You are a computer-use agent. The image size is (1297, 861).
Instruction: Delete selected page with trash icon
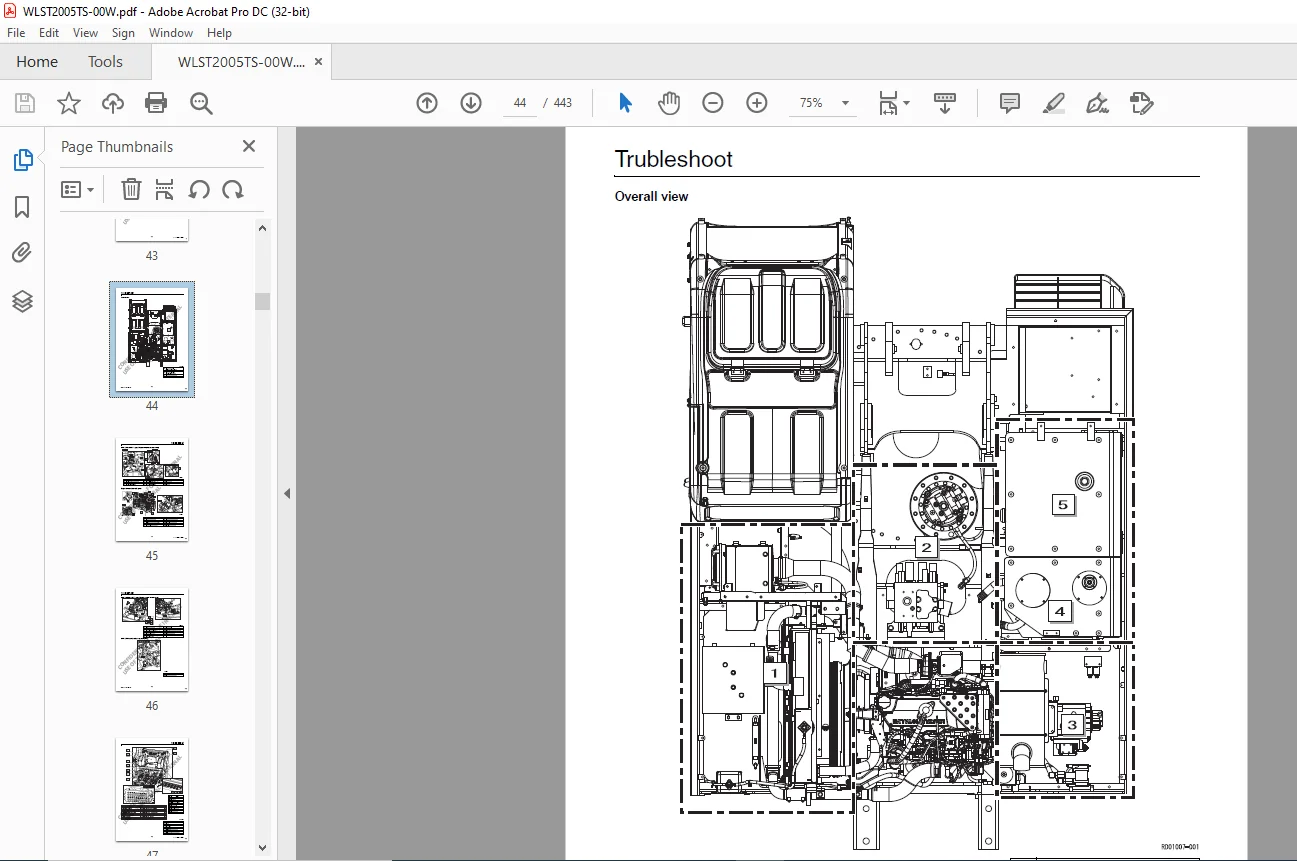[x=132, y=189]
